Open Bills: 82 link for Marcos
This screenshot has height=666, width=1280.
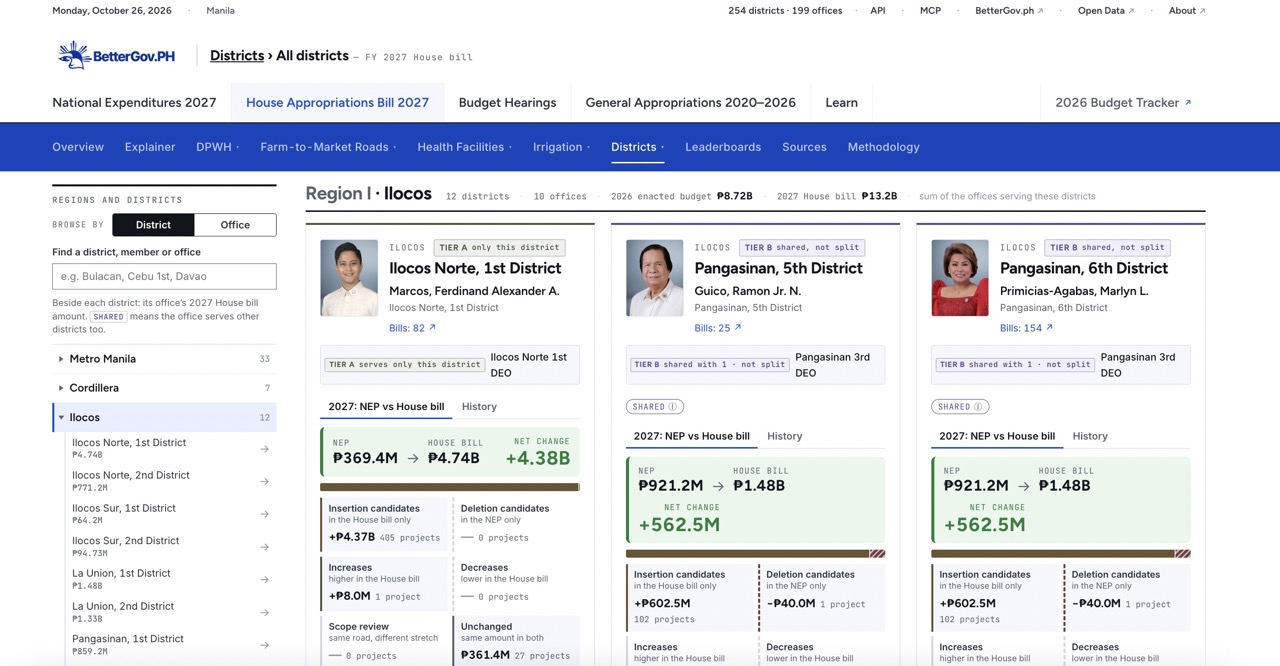tap(412, 328)
